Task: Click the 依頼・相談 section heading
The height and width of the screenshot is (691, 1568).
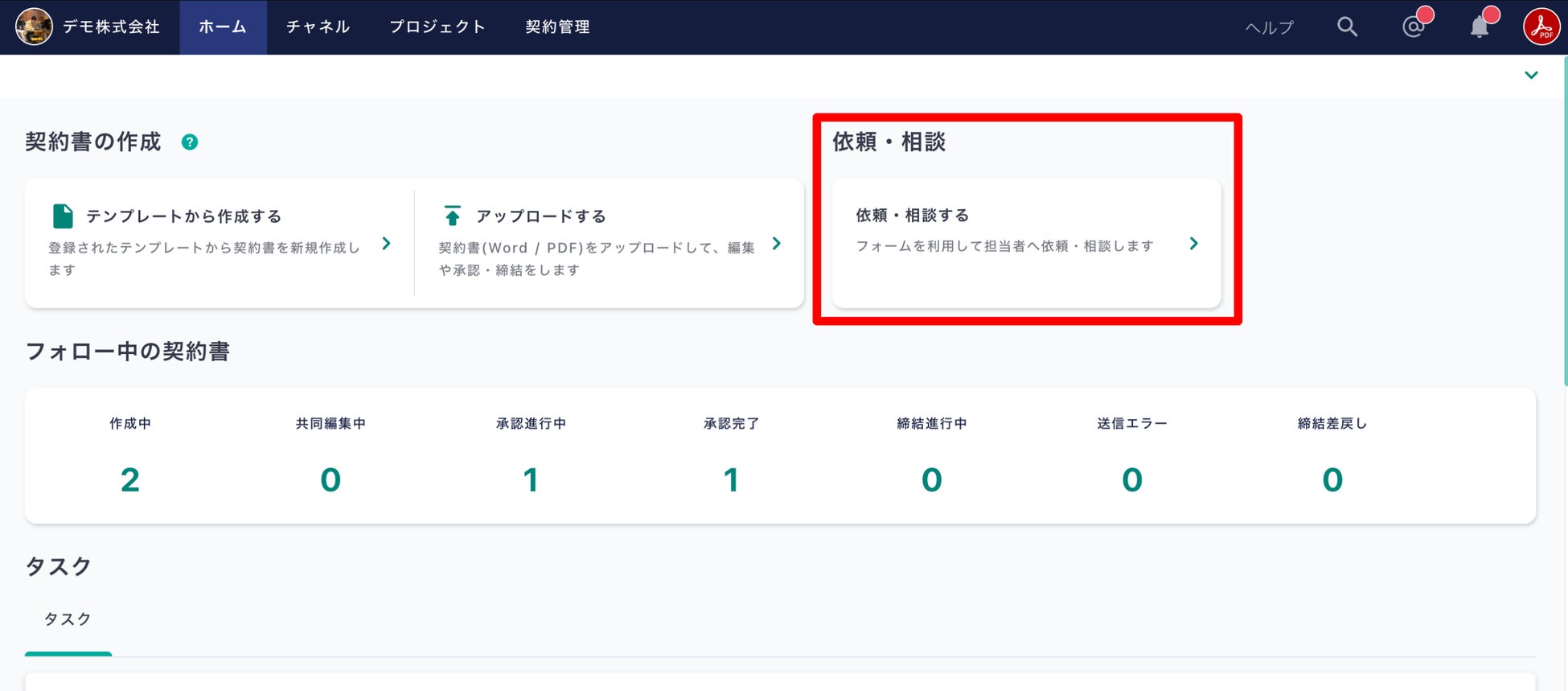Action: coord(889,142)
